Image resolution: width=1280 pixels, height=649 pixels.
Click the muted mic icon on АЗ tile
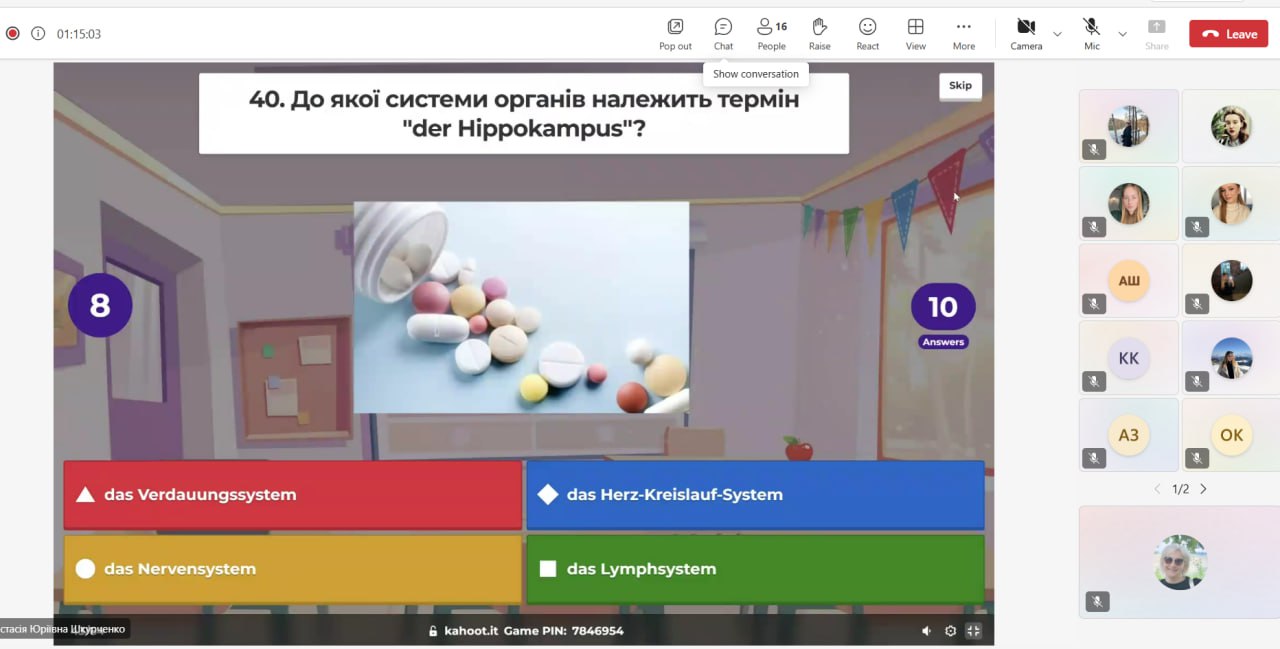(x=1094, y=458)
